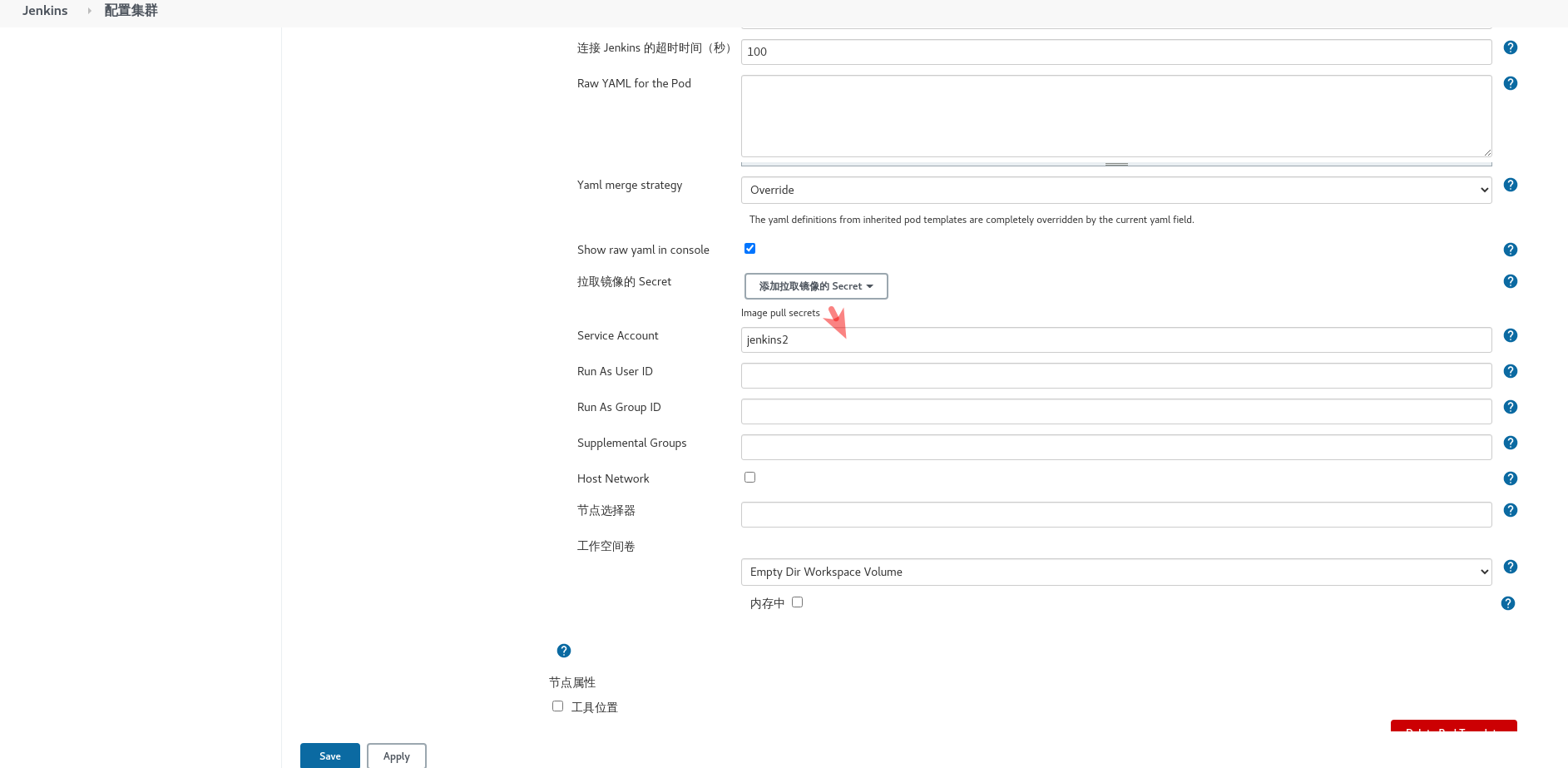Open help for Yaml merge strategy
This screenshot has width=1568, height=768.
(1510, 184)
